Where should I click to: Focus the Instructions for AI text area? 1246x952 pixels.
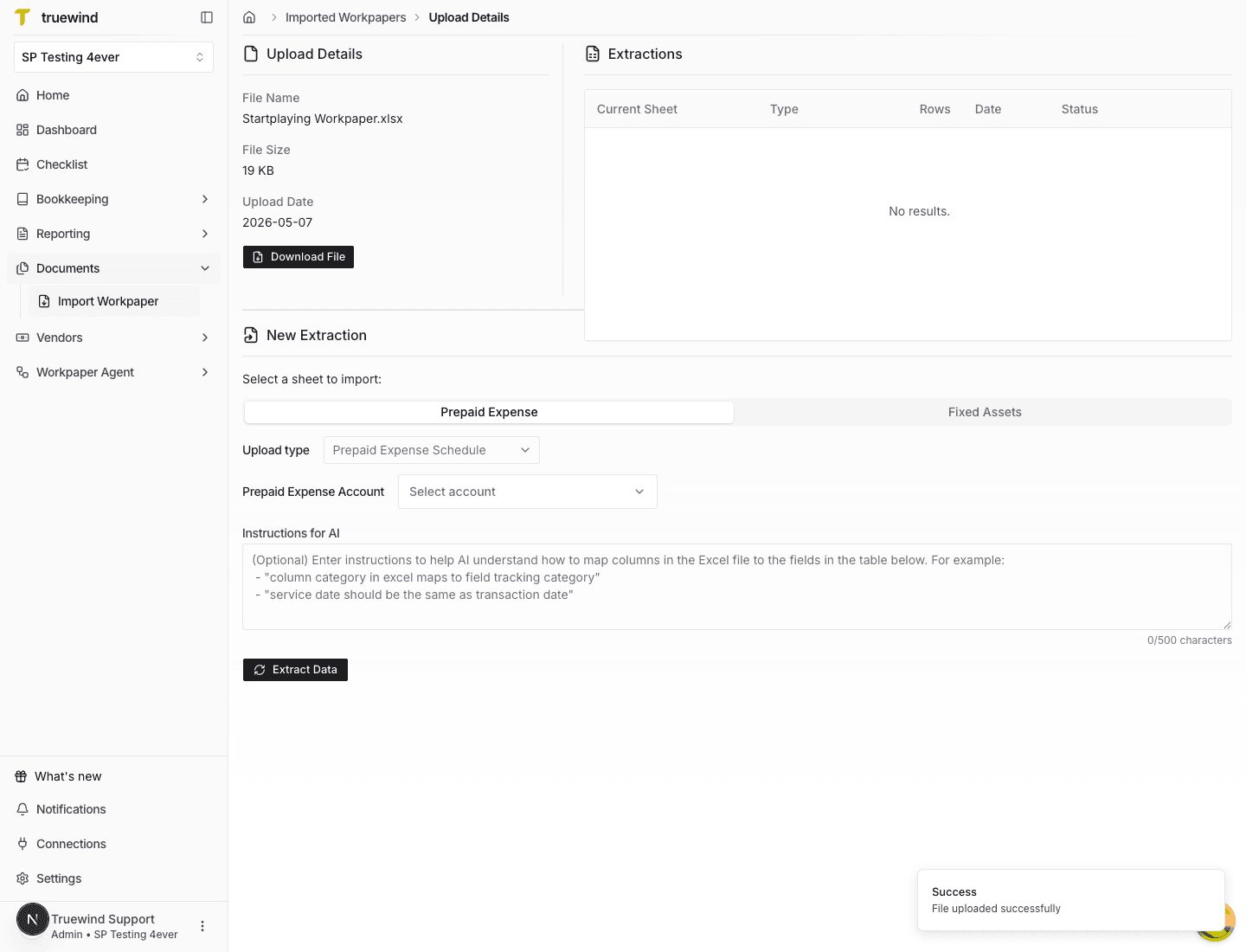[737, 587]
